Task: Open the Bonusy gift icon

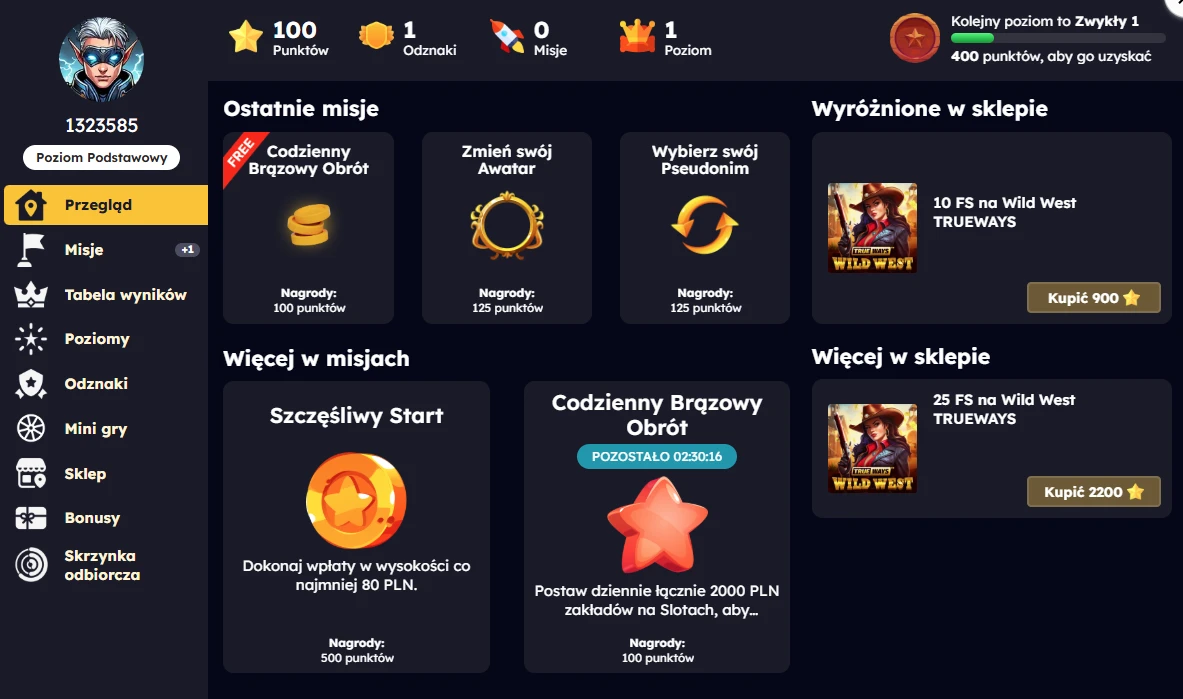Action: pos(31,518)
